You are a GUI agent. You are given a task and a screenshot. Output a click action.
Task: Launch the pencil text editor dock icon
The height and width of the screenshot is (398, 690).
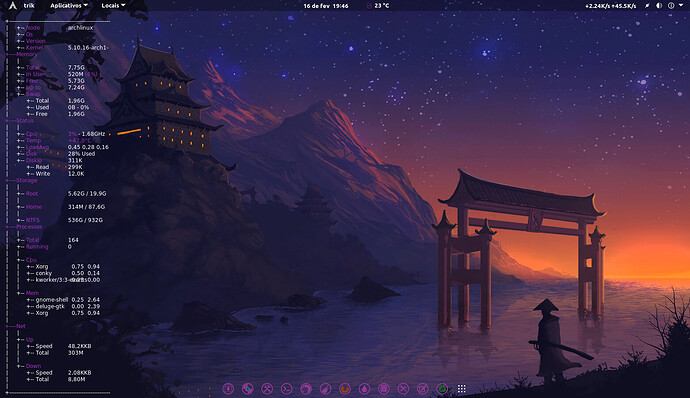point(422,388)
